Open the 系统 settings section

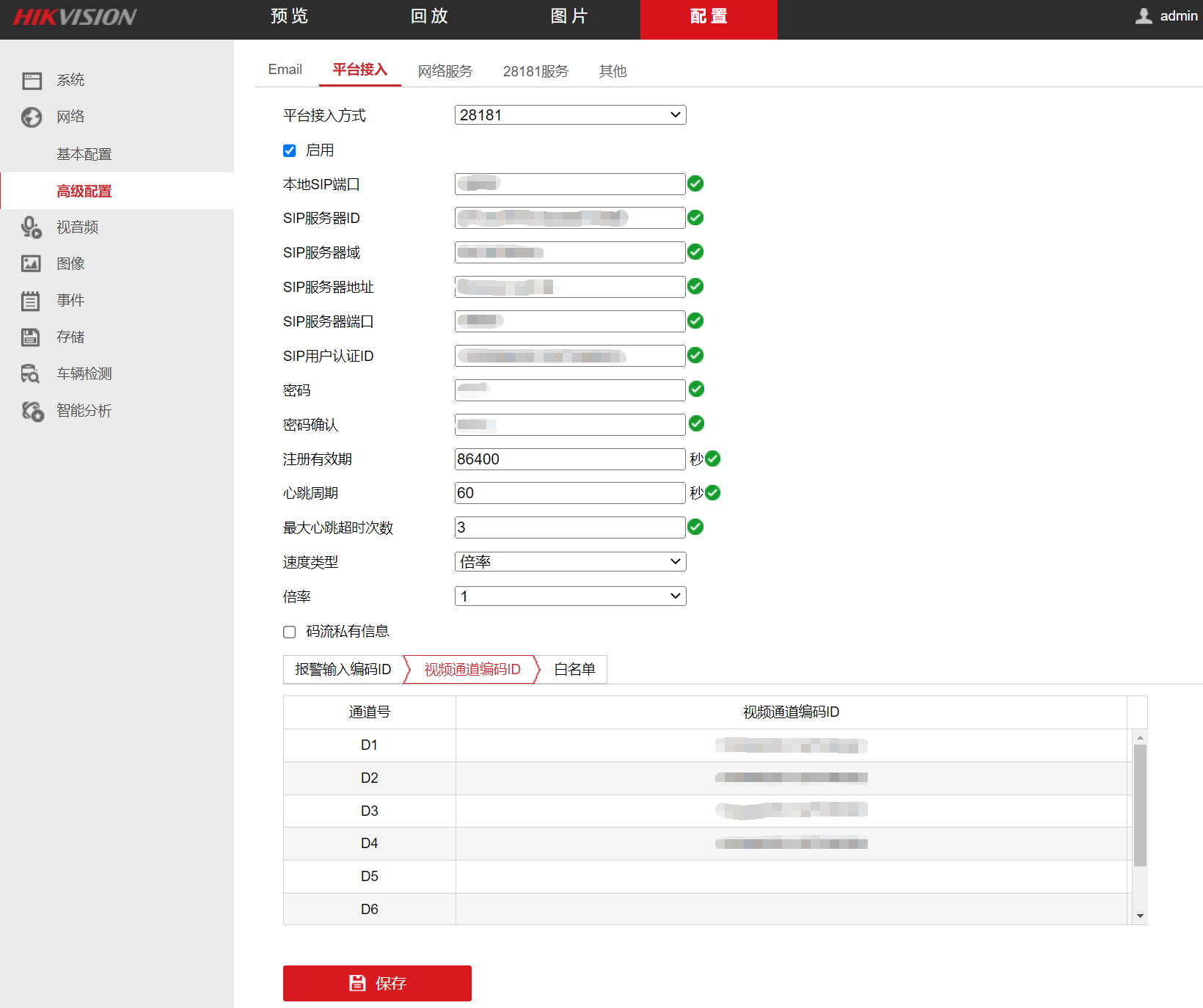70,80
